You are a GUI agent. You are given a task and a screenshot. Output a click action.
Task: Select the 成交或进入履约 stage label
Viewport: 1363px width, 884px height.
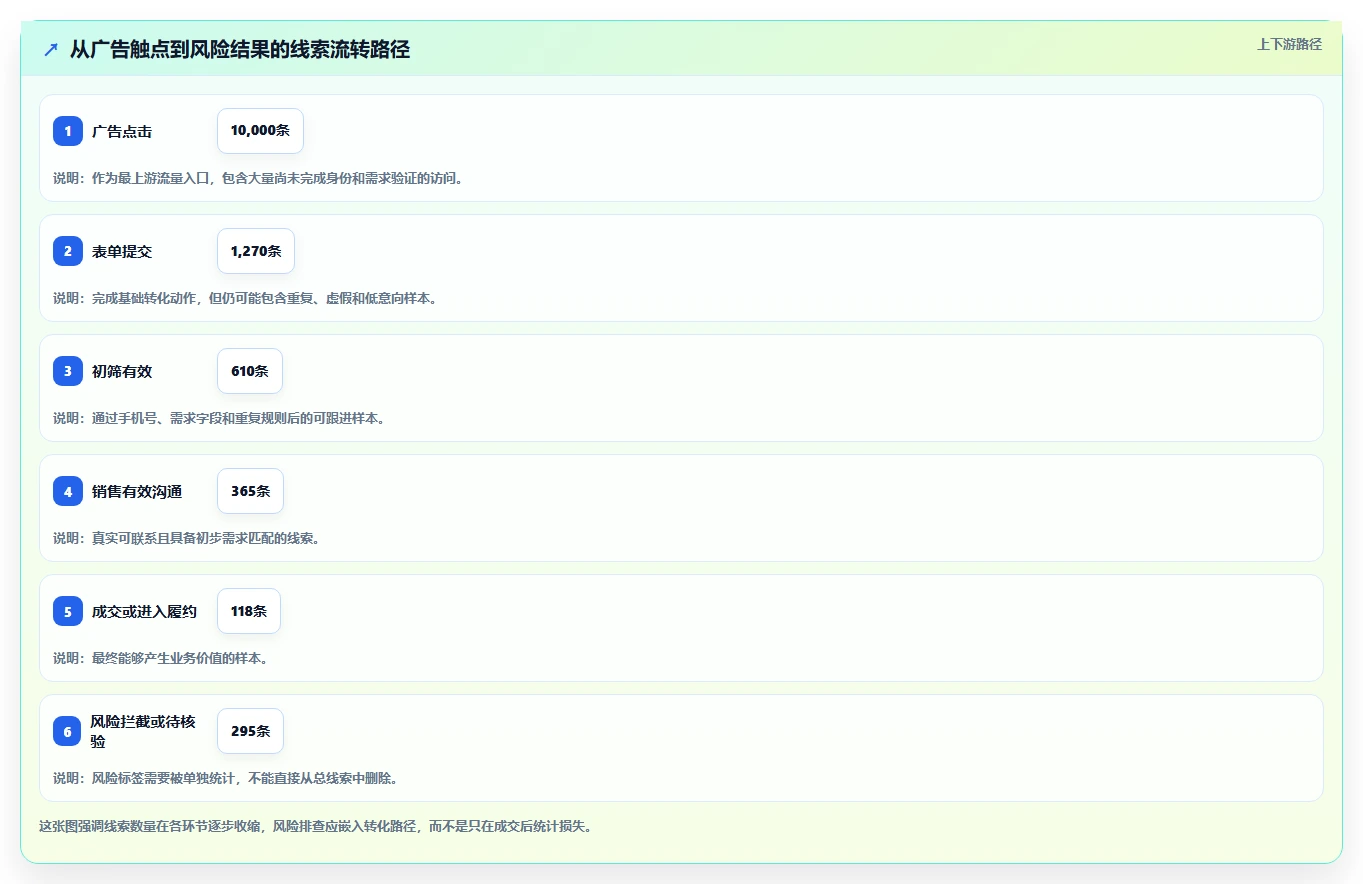pyautogui.click(x=144, y=611)
